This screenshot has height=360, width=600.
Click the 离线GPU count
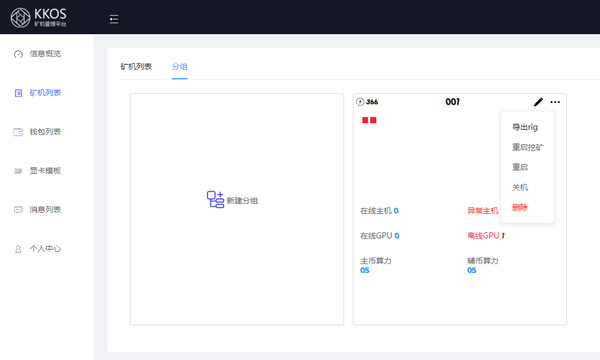click(x=503, y=236)
